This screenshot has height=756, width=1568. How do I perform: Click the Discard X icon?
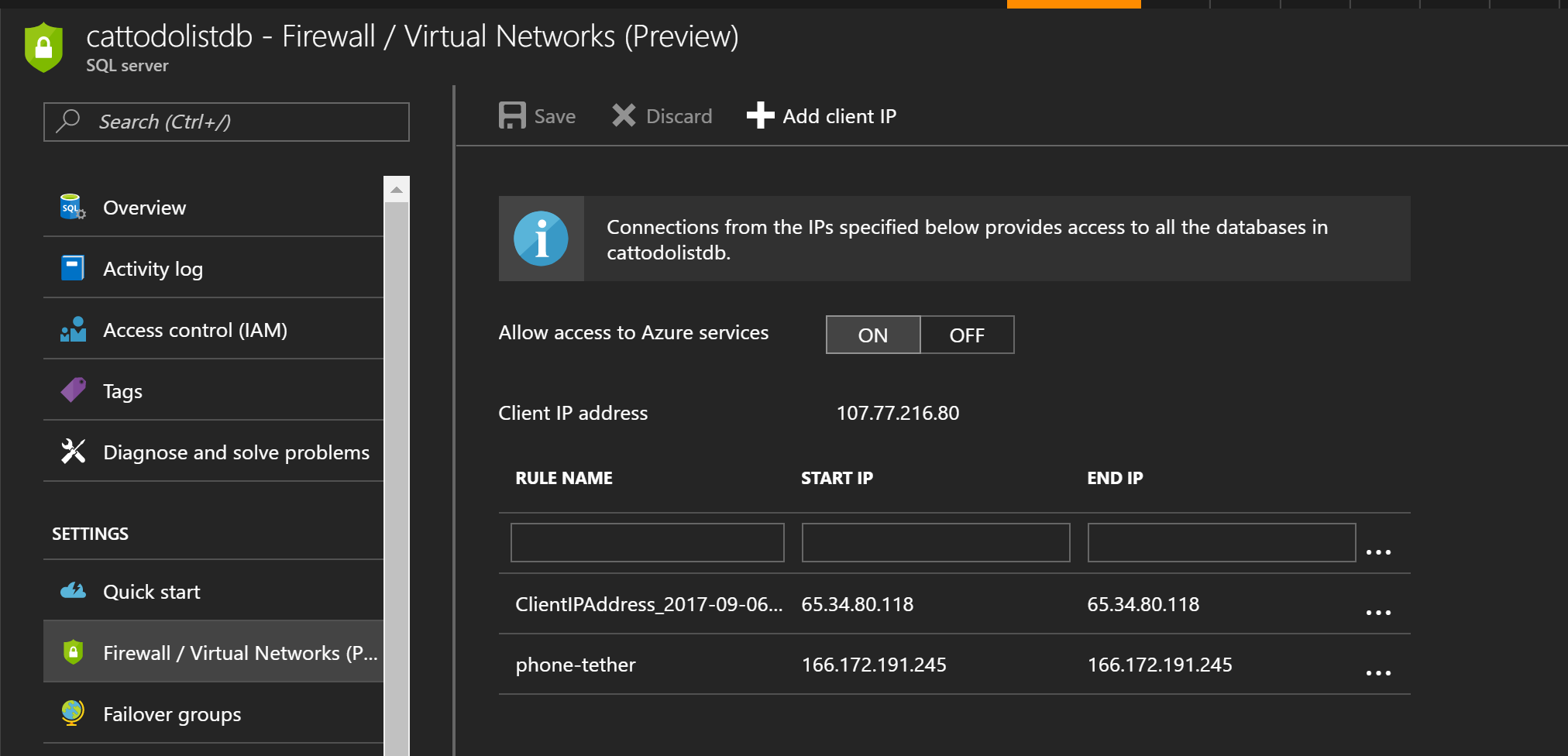pos(624,116)
